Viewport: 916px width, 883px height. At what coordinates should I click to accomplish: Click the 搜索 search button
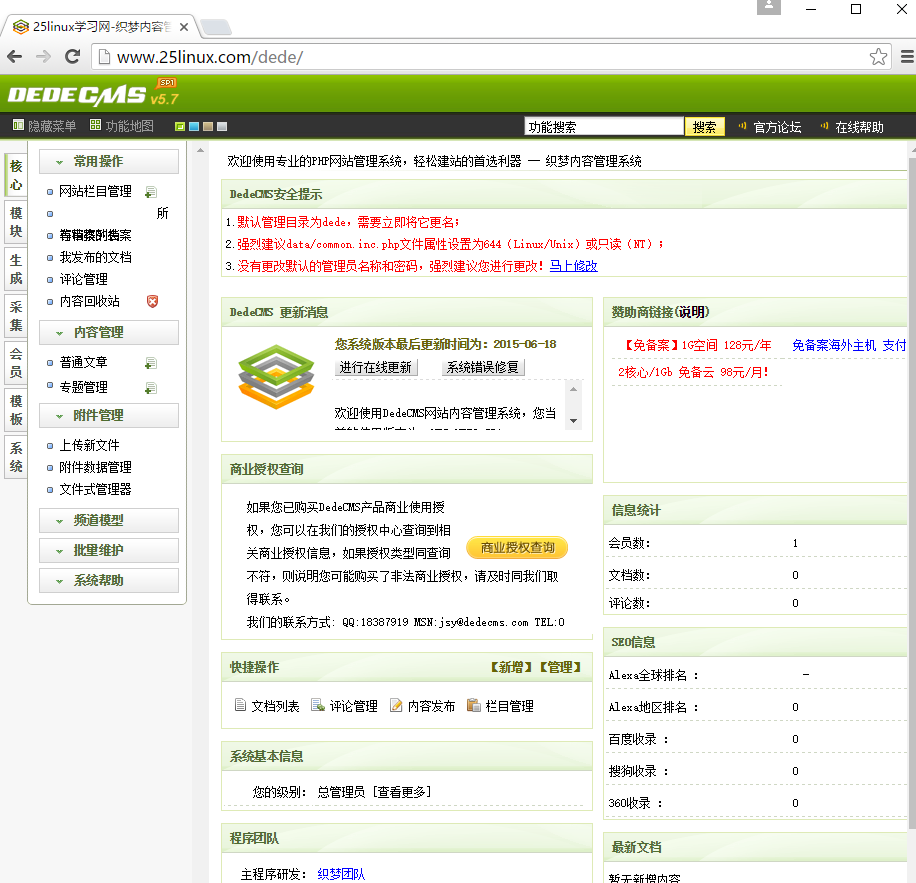click(705, 127)
